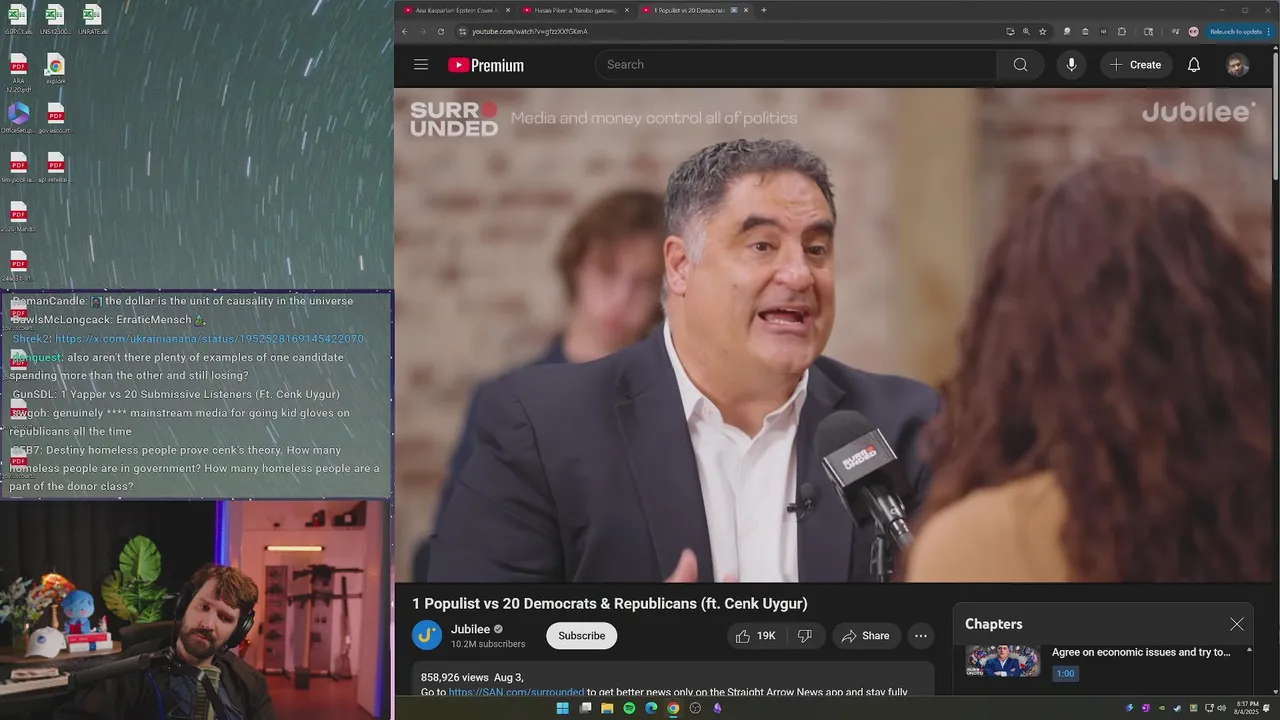Open the OfficeSetup desktop icon

18,118
